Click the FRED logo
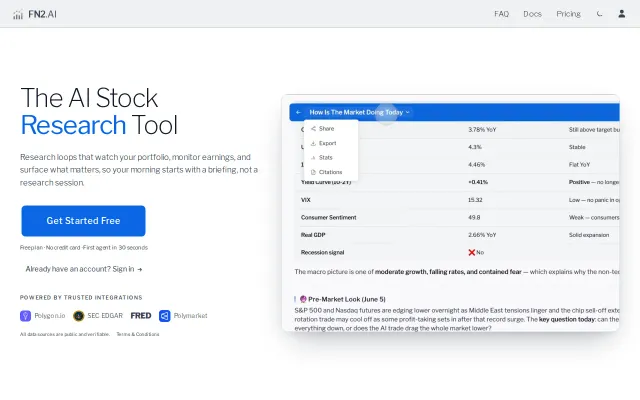Viewport: 640px width, 400px height. [x=141, y=316]
